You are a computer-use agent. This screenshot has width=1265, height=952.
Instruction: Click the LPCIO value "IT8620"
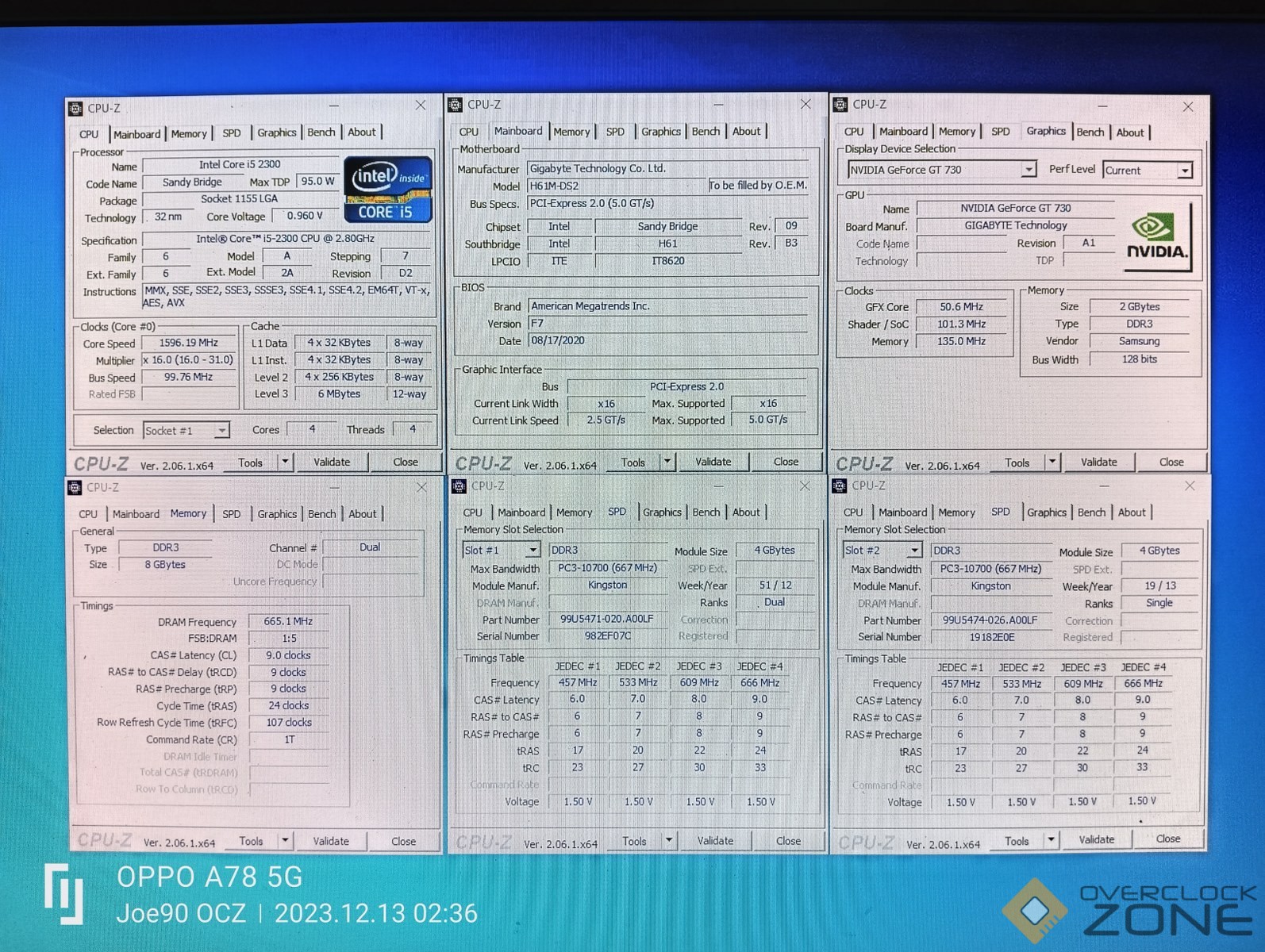click(x=668, y=261)
